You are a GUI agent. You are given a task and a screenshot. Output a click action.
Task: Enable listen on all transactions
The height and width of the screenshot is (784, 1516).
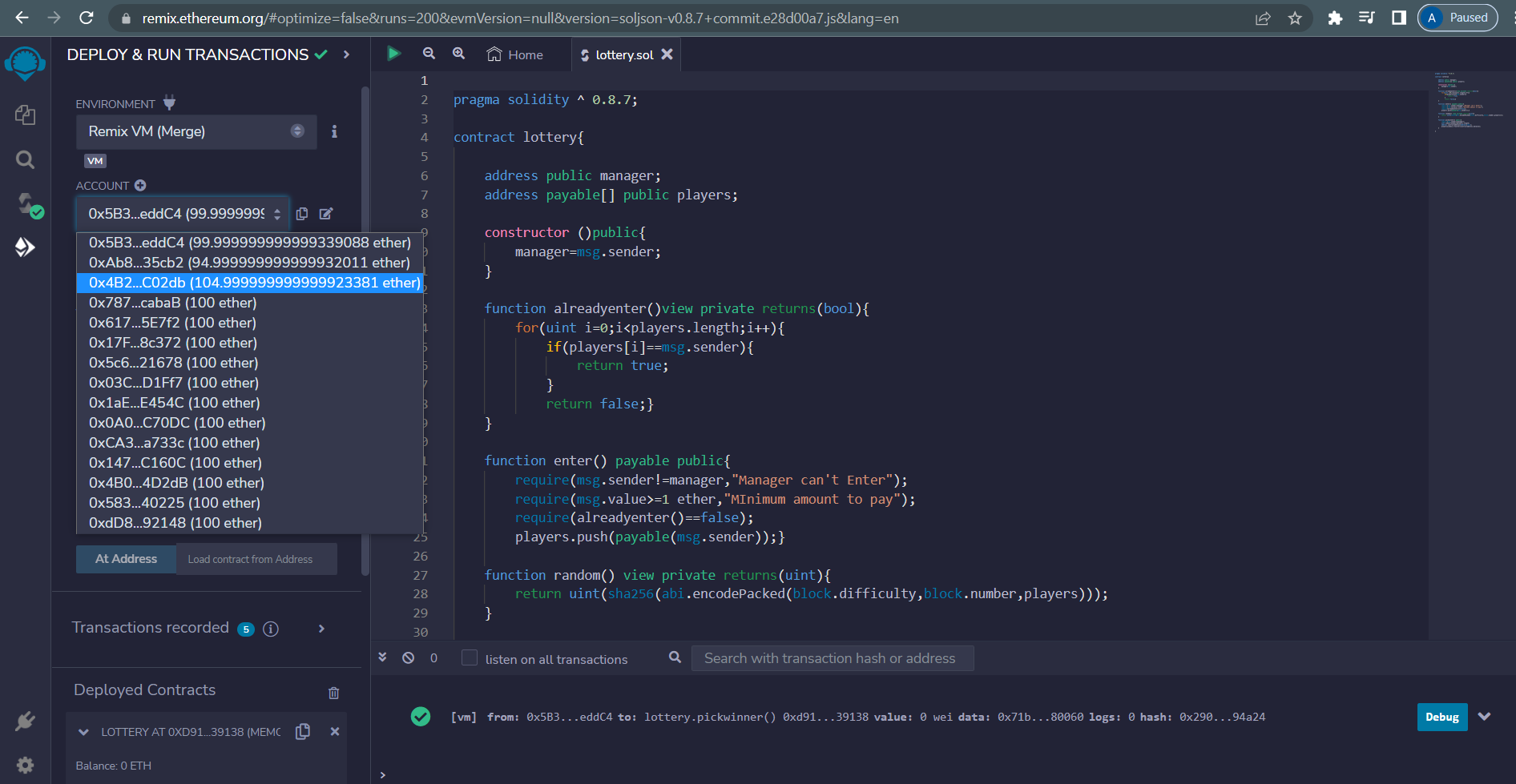(x=468, y=657)
